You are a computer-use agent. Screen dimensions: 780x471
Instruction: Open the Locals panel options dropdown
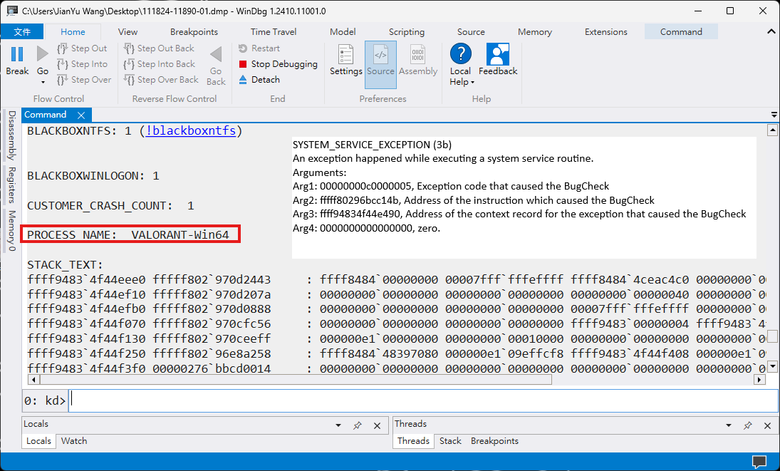click(338, 425)
